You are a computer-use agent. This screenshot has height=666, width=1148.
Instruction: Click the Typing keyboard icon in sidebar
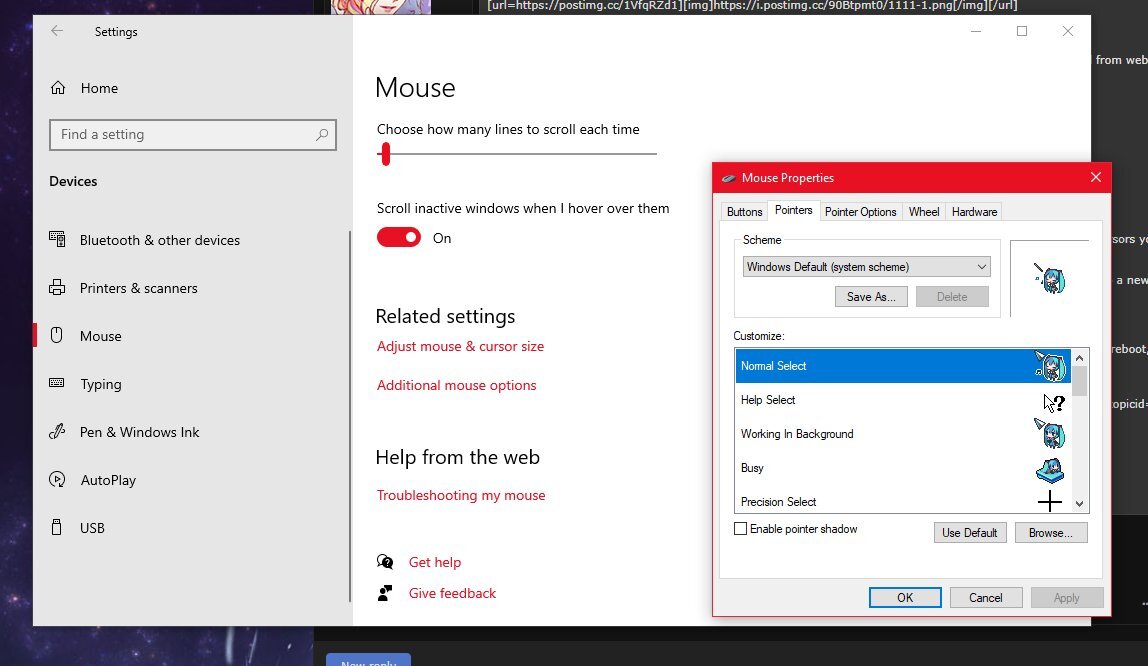click(x=55, y=384)
